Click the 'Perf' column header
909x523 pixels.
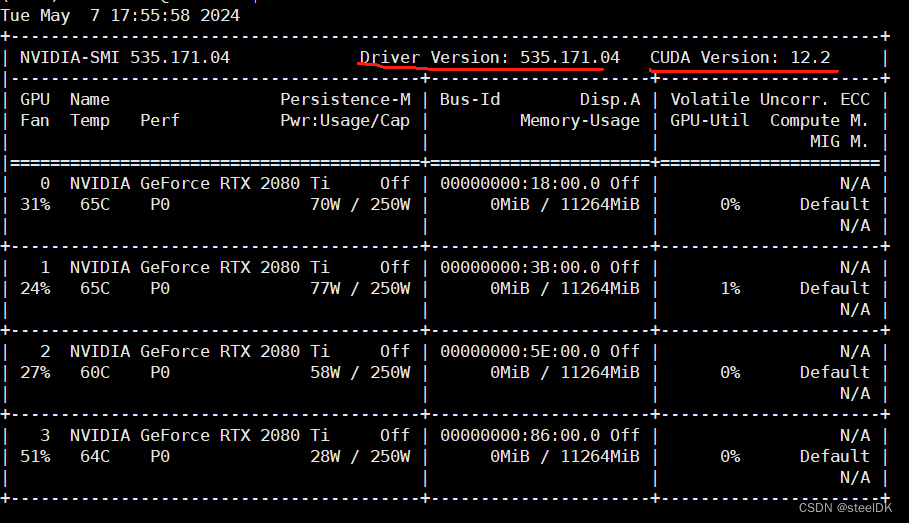point(160,120)
